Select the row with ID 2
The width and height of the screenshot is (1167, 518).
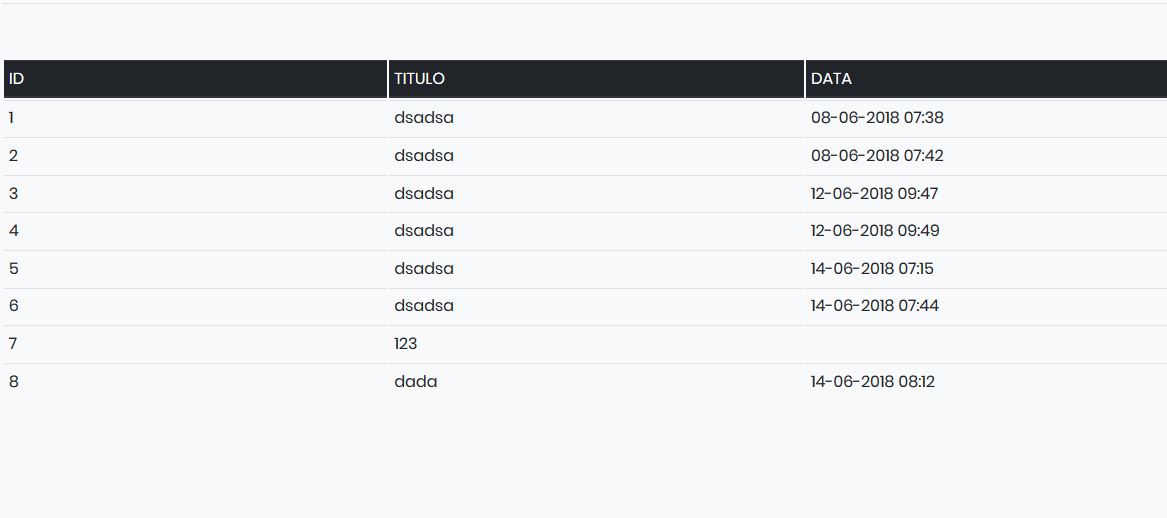585,156
